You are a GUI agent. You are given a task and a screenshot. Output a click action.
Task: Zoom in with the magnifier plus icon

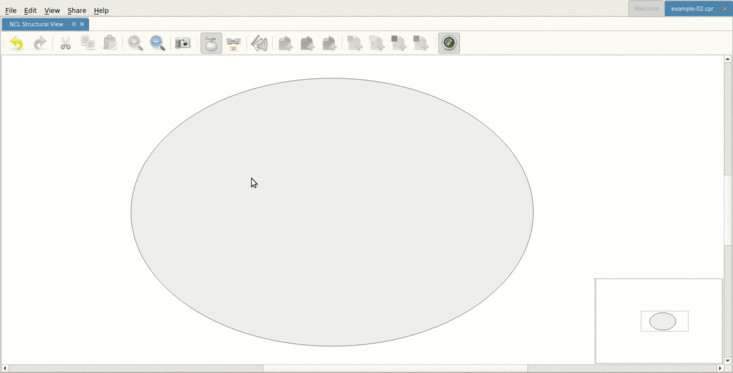(136, 43)
